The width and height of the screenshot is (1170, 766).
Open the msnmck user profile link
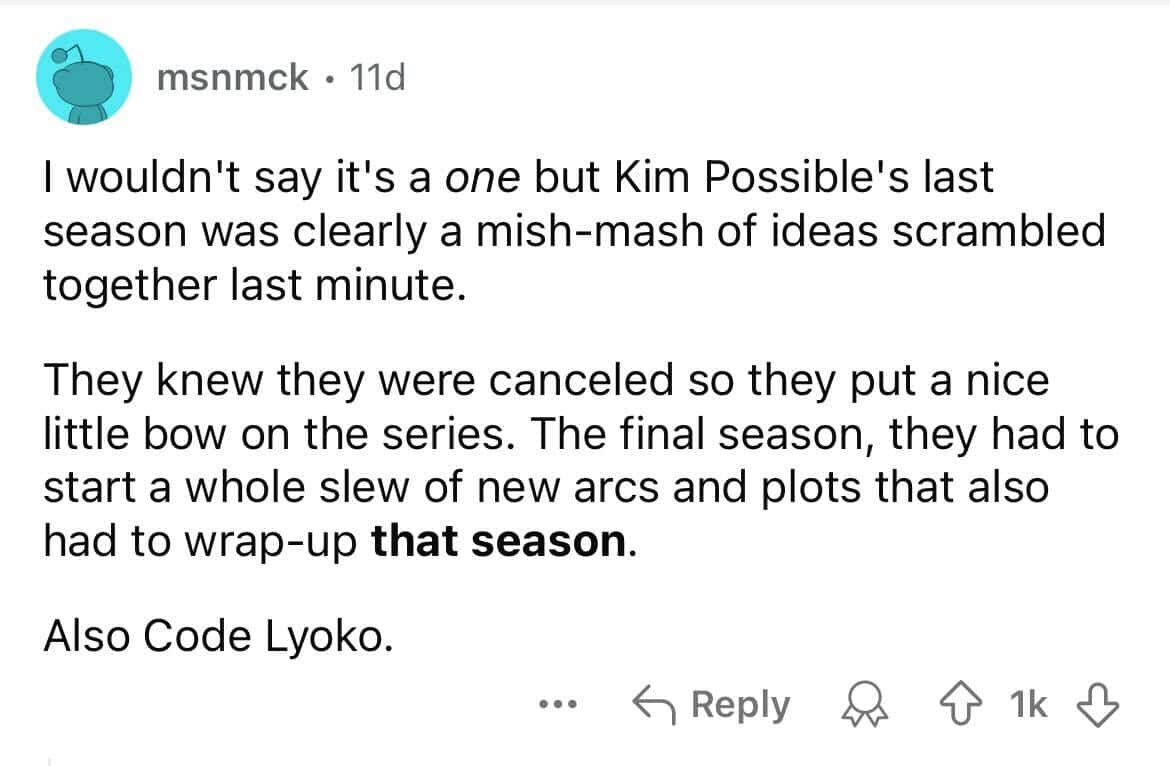click(233, 78)
